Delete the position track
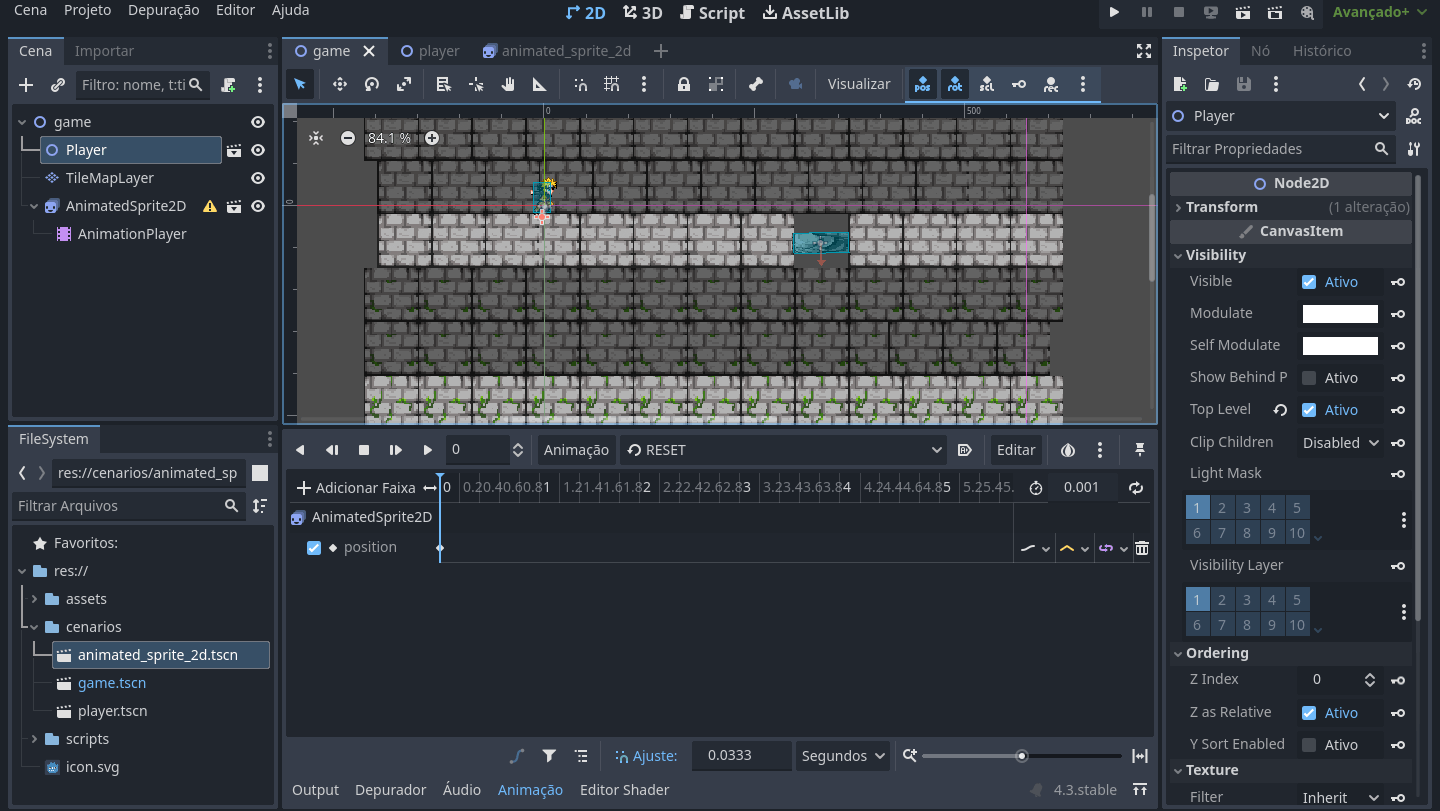Viewport: 1440px width, 811px height. (x=1142, y=548)
